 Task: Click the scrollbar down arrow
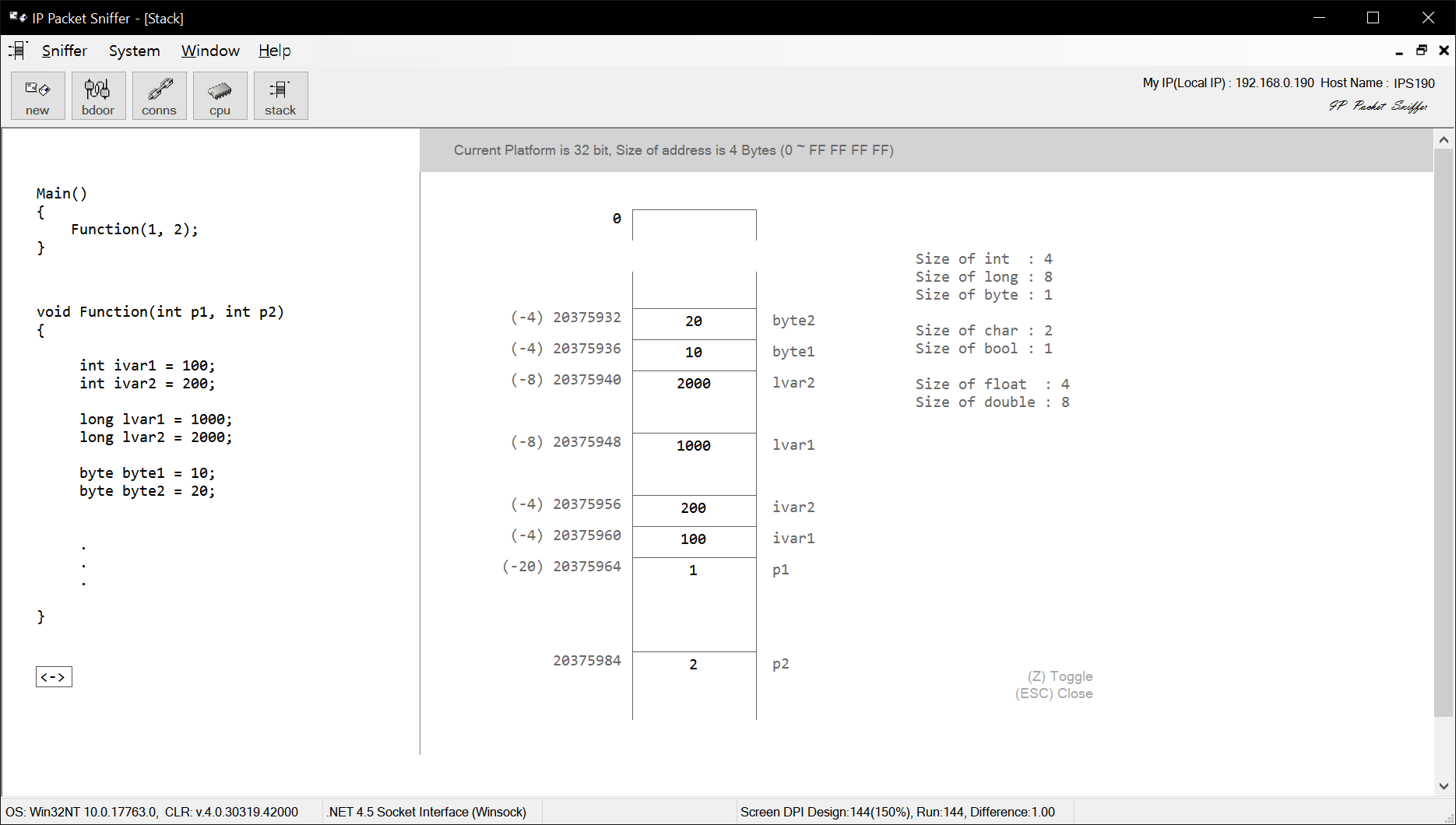click(1444, 786)
